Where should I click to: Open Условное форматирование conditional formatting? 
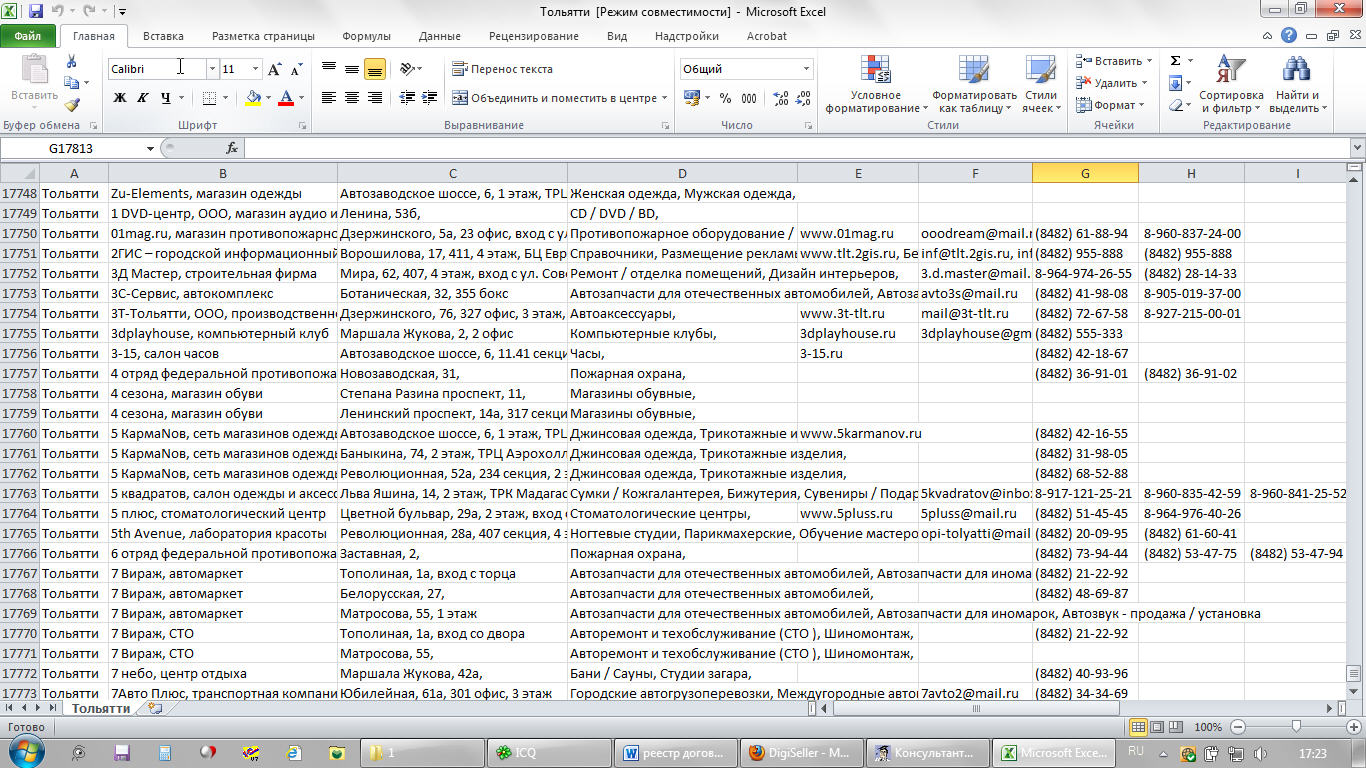(876, 84)
